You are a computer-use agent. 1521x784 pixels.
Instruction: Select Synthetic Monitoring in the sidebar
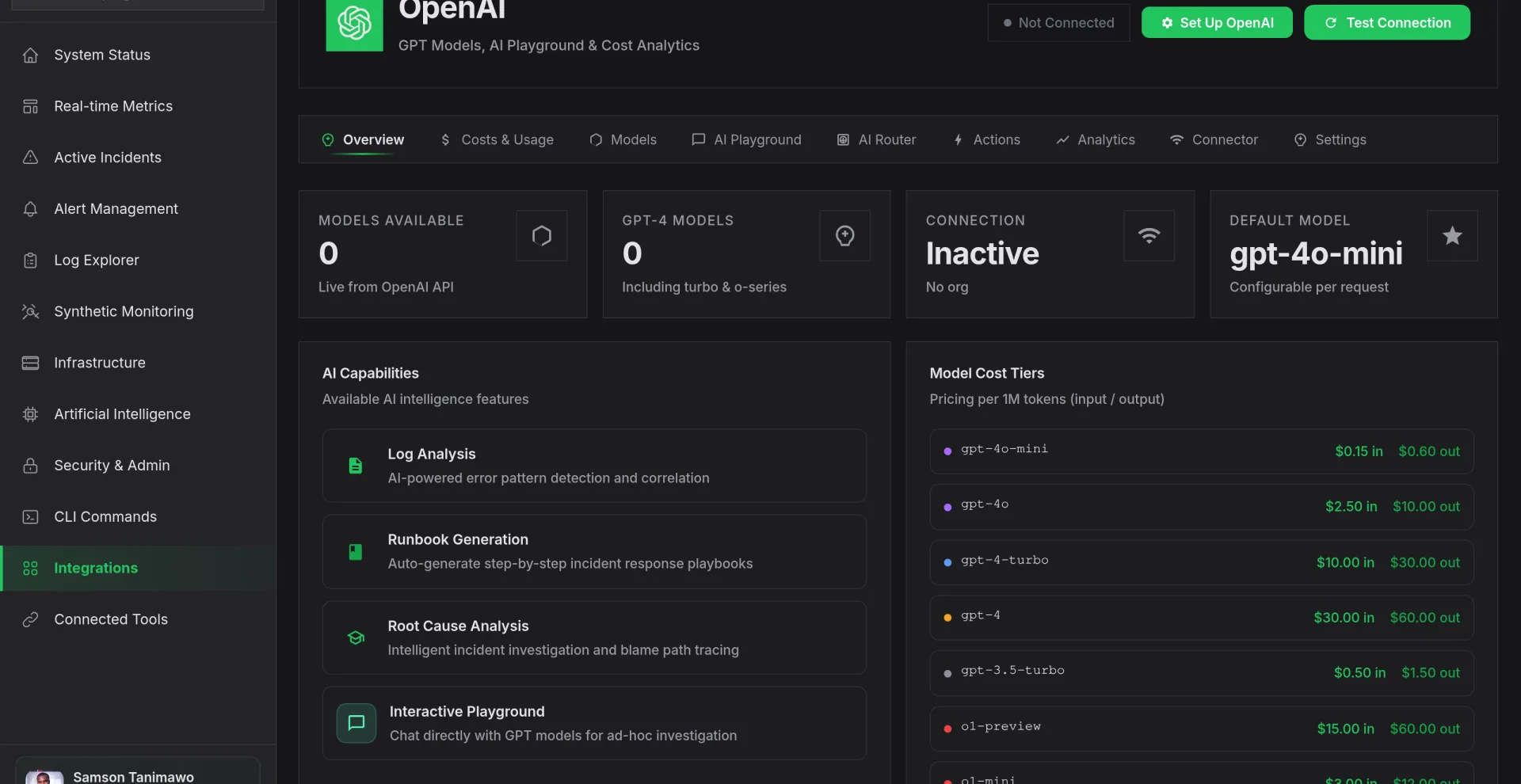(x=138, y=312)
